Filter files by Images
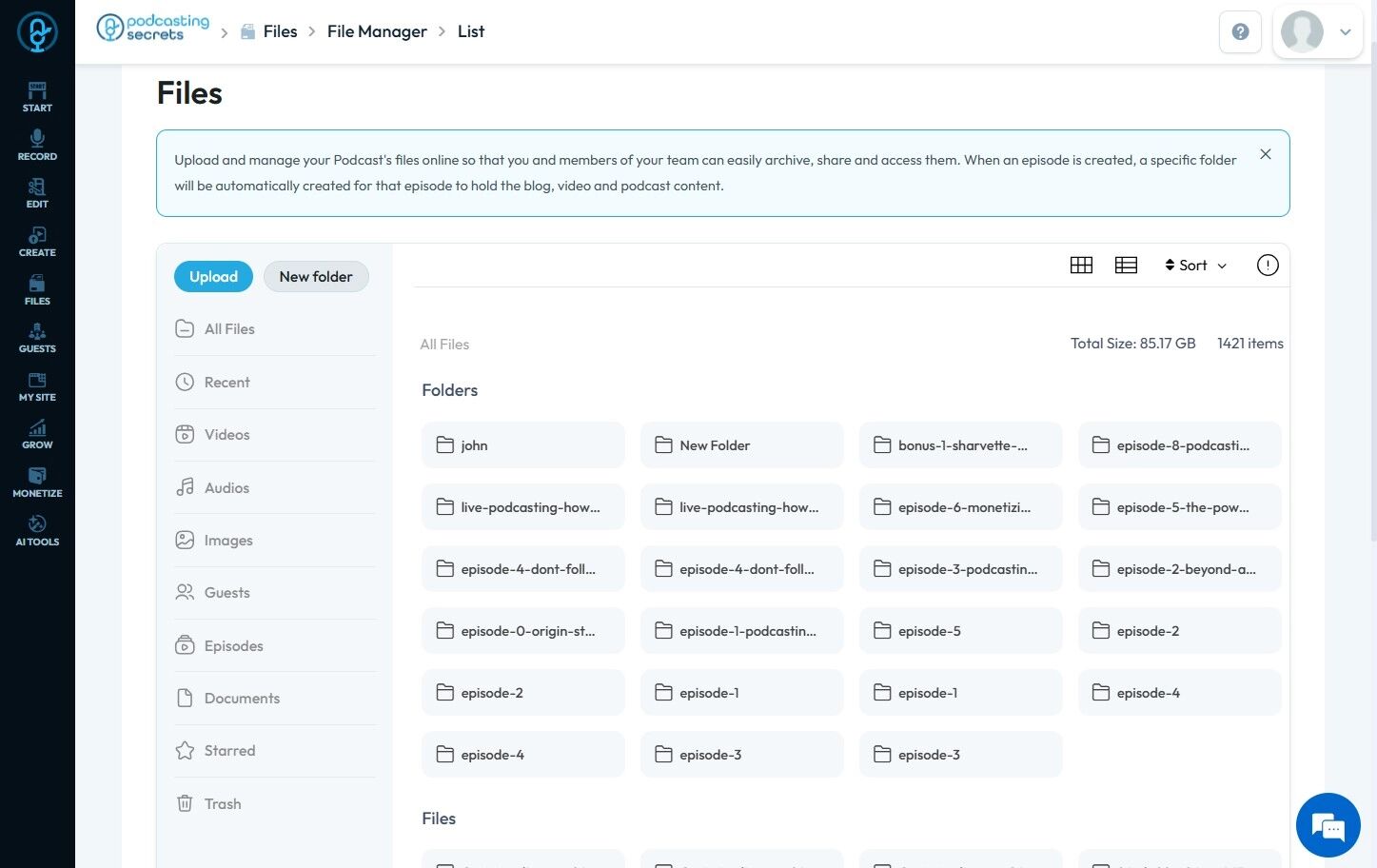The height and width of the screenshot is (868, 1377). tap(275, 541)
